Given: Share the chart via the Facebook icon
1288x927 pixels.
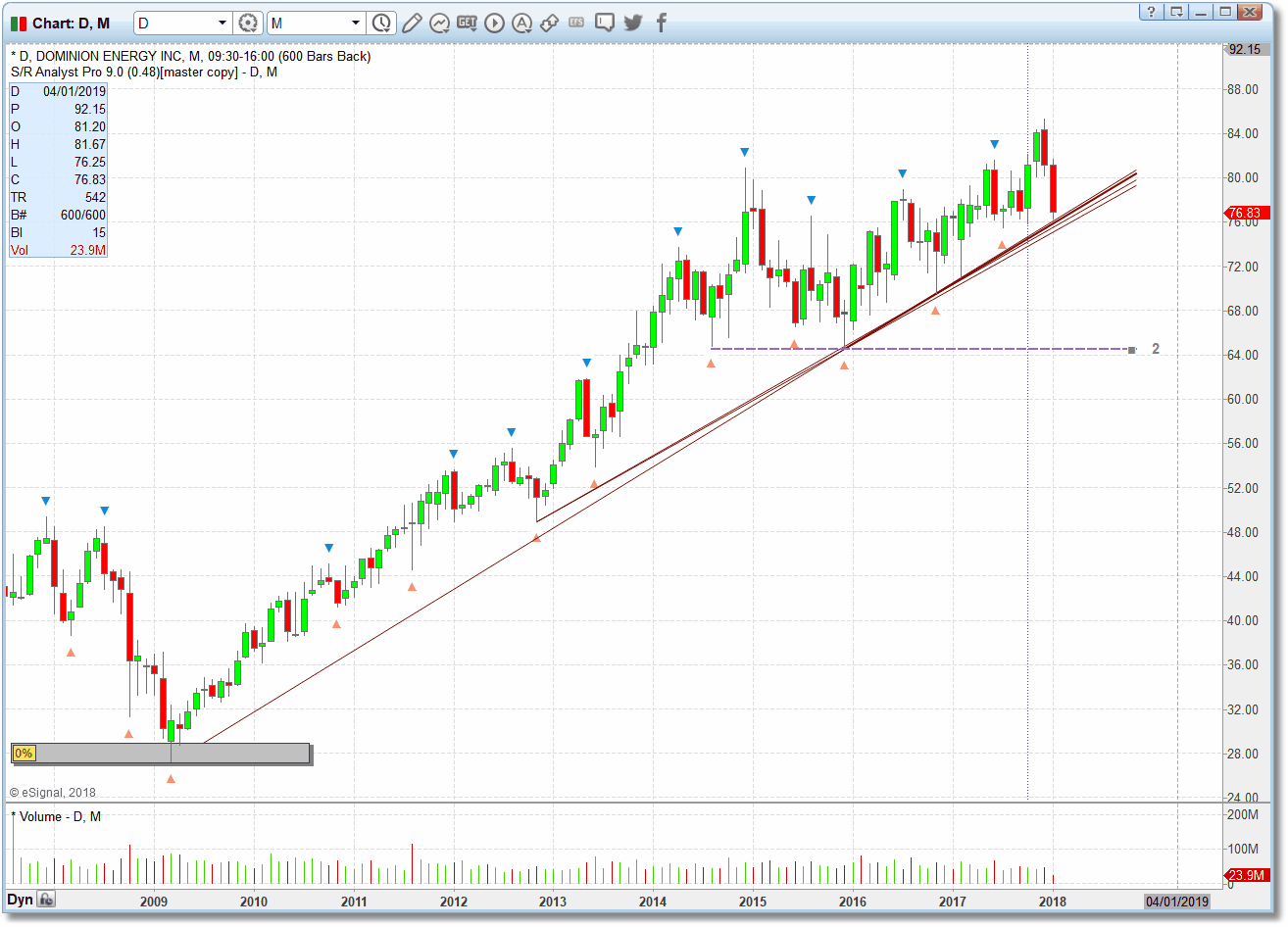Looking at the screenshot, I should (x=661, y=23).
